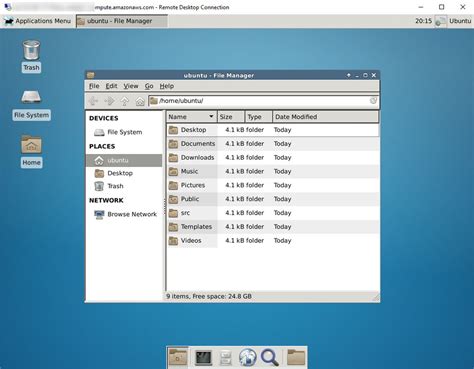Image resolution: width=474 pixels, height=369 pixels.
Task: Select the Templates folder icon
Action: (x=173, y=227)
